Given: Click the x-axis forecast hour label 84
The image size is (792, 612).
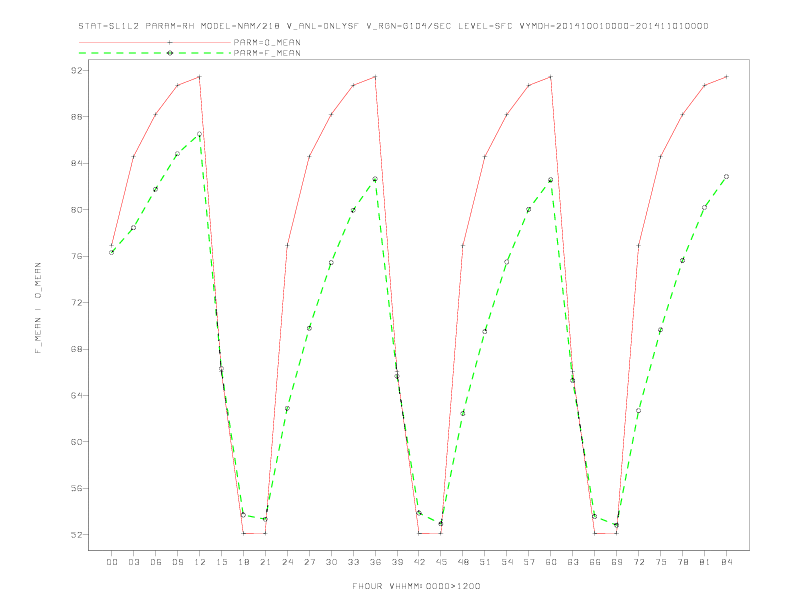Looking at the screenshot, I should (726, 562).
